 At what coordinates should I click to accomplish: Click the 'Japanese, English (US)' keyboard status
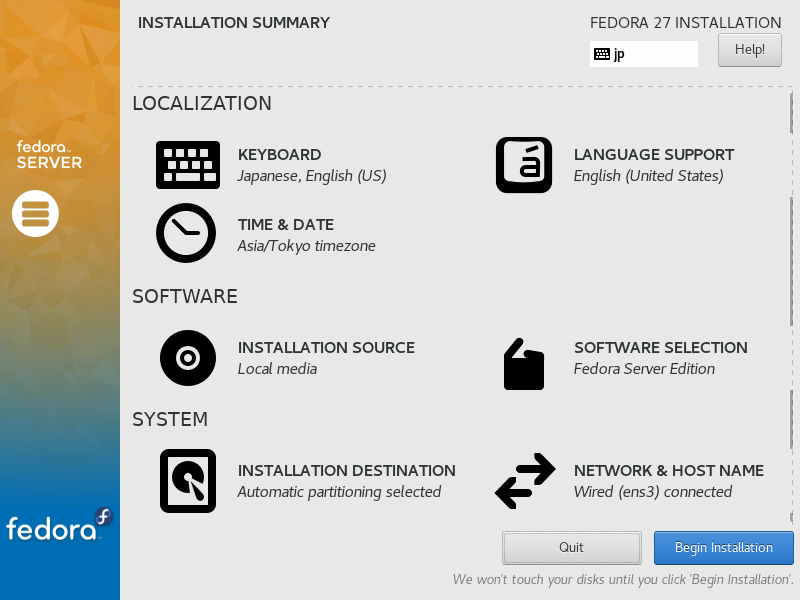coord(312,176)
